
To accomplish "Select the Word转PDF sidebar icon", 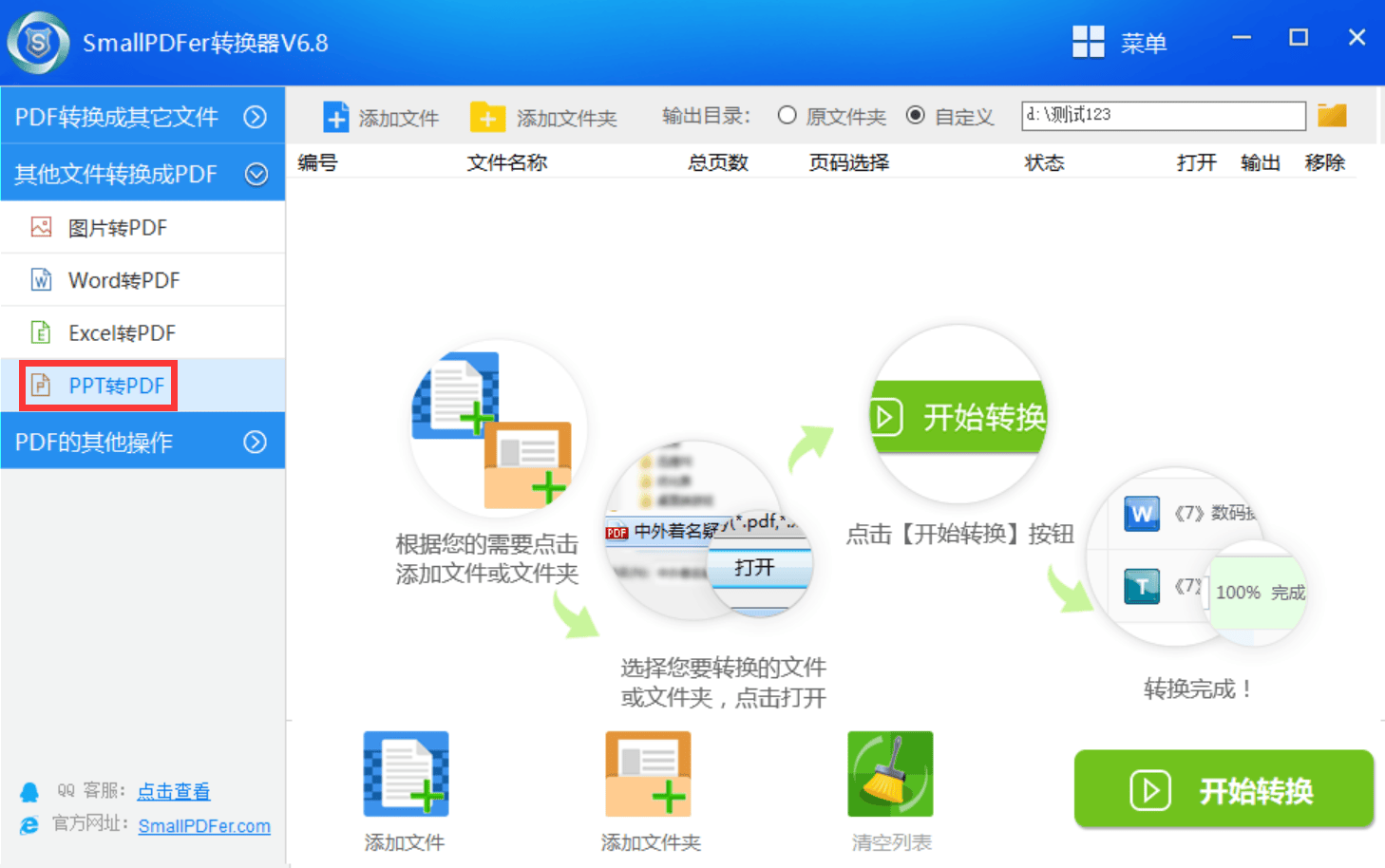I will 41,279.
